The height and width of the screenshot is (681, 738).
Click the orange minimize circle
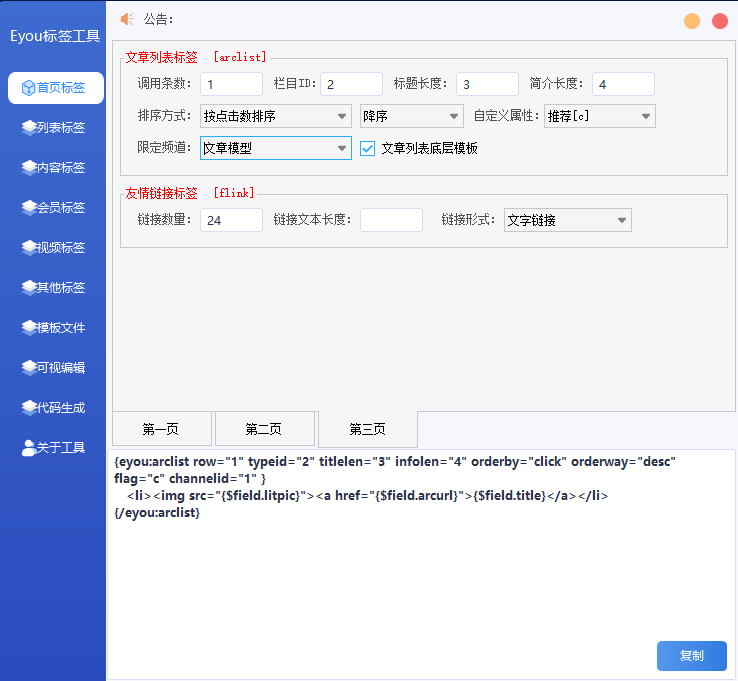click(691, 21)
